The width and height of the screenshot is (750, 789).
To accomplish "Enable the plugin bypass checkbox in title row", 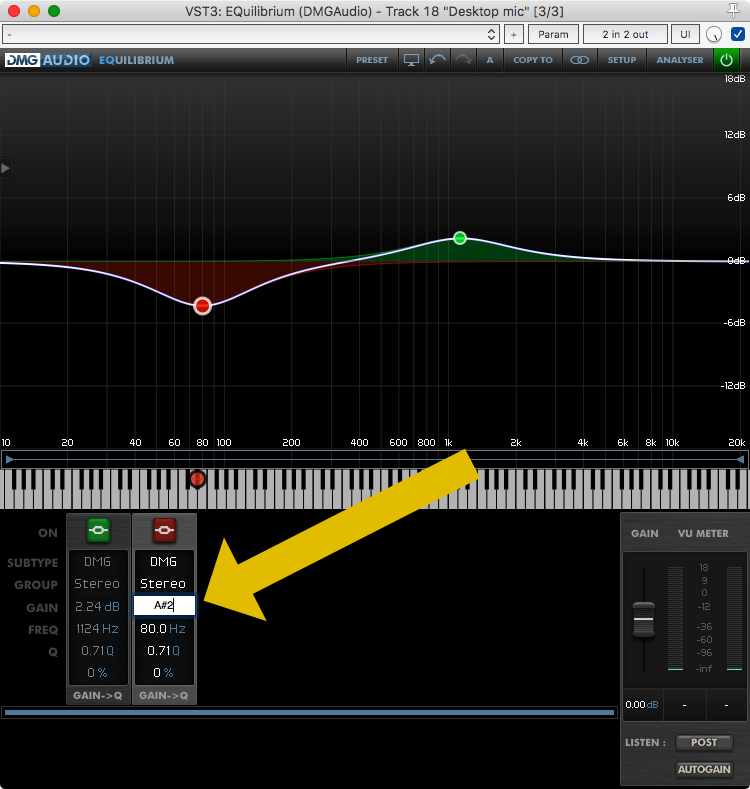I will pos(738,34).
